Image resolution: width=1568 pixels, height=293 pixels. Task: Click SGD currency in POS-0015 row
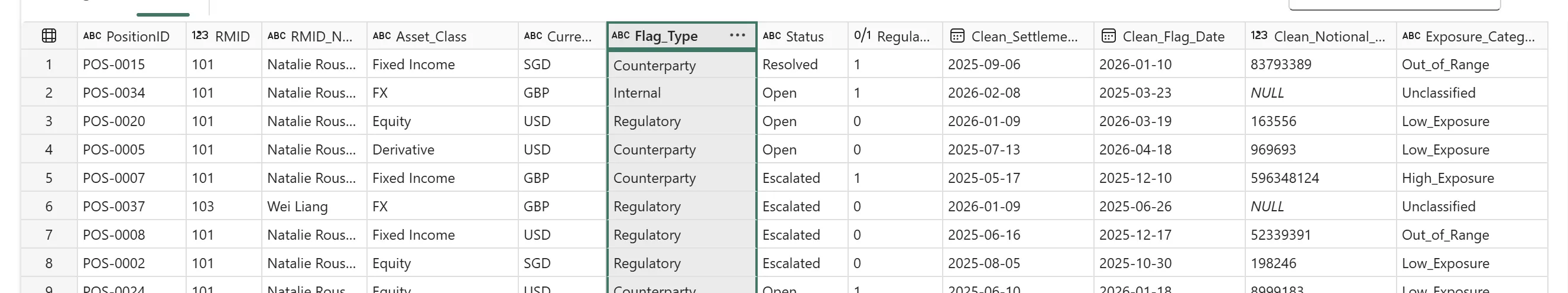point(563,64)
